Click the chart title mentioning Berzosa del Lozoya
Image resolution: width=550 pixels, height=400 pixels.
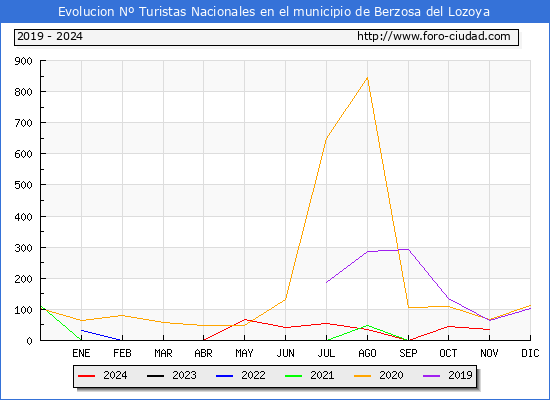point(274,12)
